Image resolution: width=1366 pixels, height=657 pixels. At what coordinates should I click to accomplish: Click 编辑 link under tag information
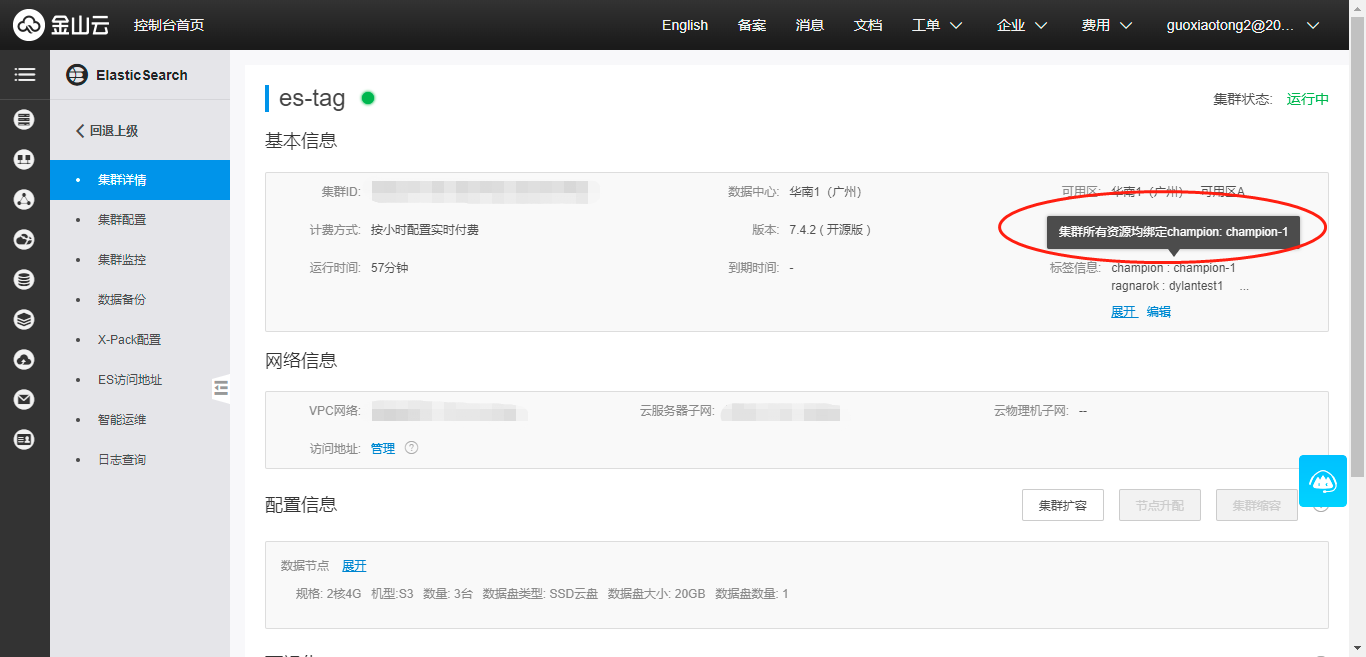pyautogui.click(x=1158, y=312)
